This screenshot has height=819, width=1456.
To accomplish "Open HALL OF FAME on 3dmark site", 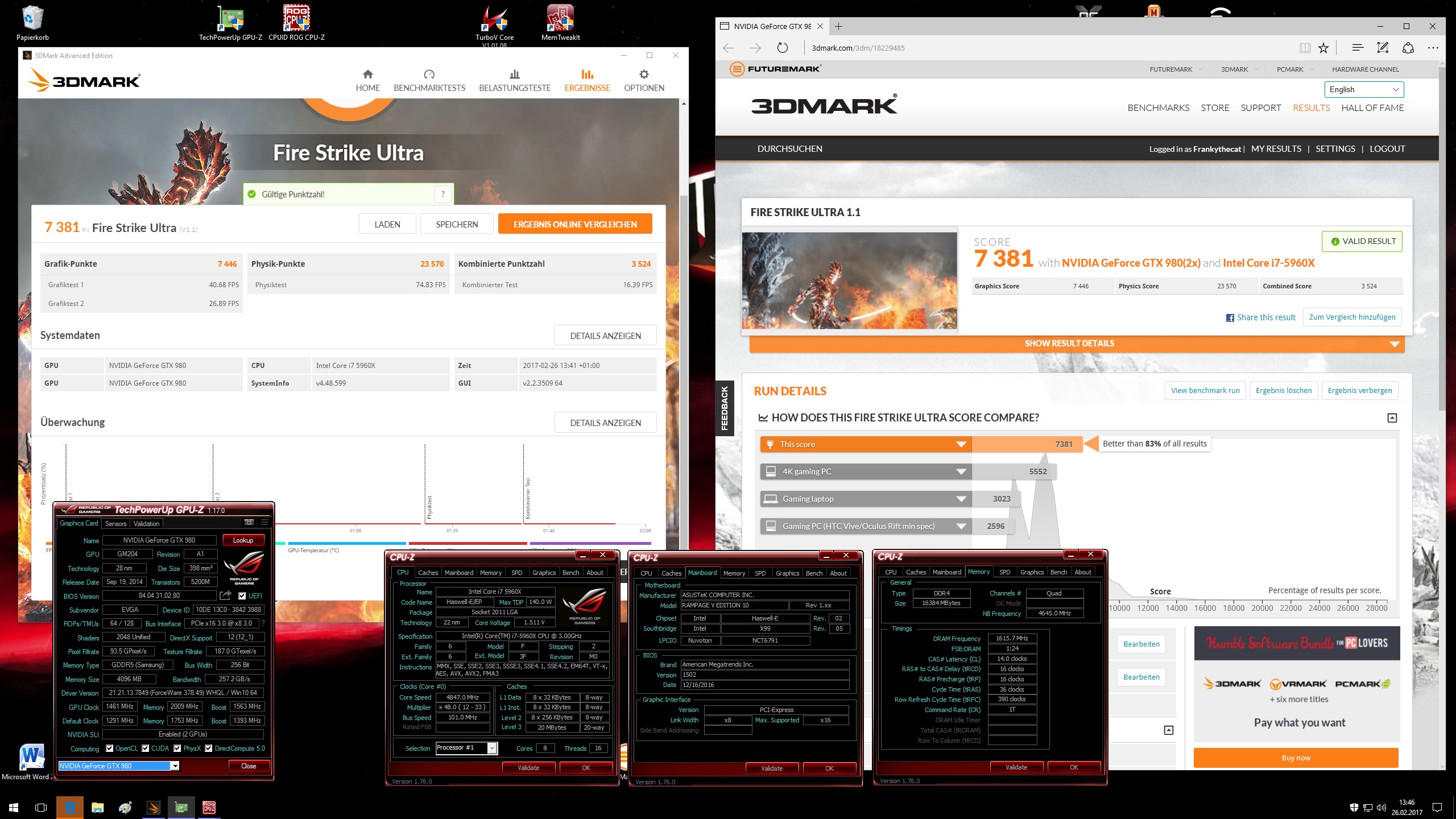I will 1372,107.
